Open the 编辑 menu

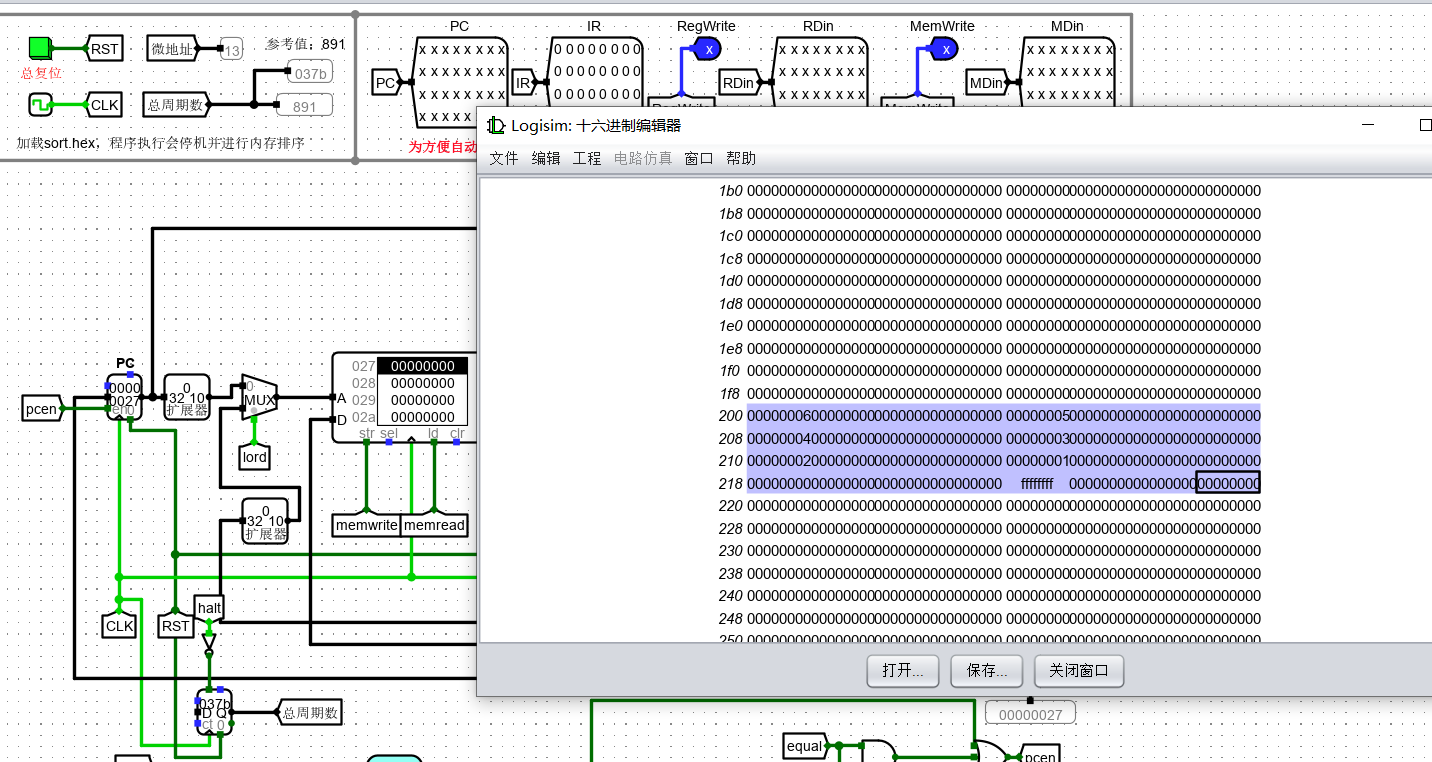[545, 158]
